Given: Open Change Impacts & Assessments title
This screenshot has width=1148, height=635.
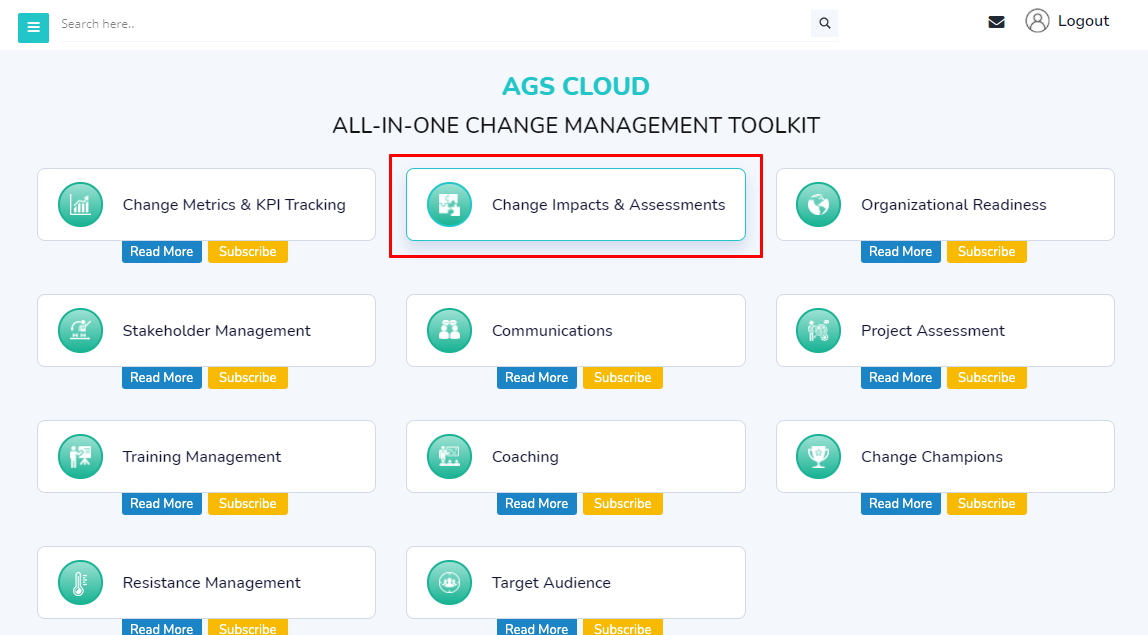Looking at the screenshot, I should point(608,204).
